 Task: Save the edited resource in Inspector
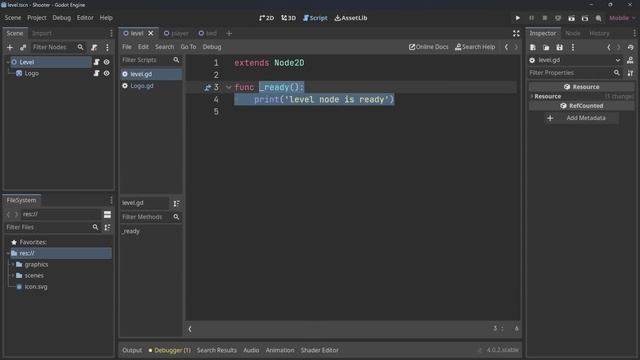tap(560, 47)
